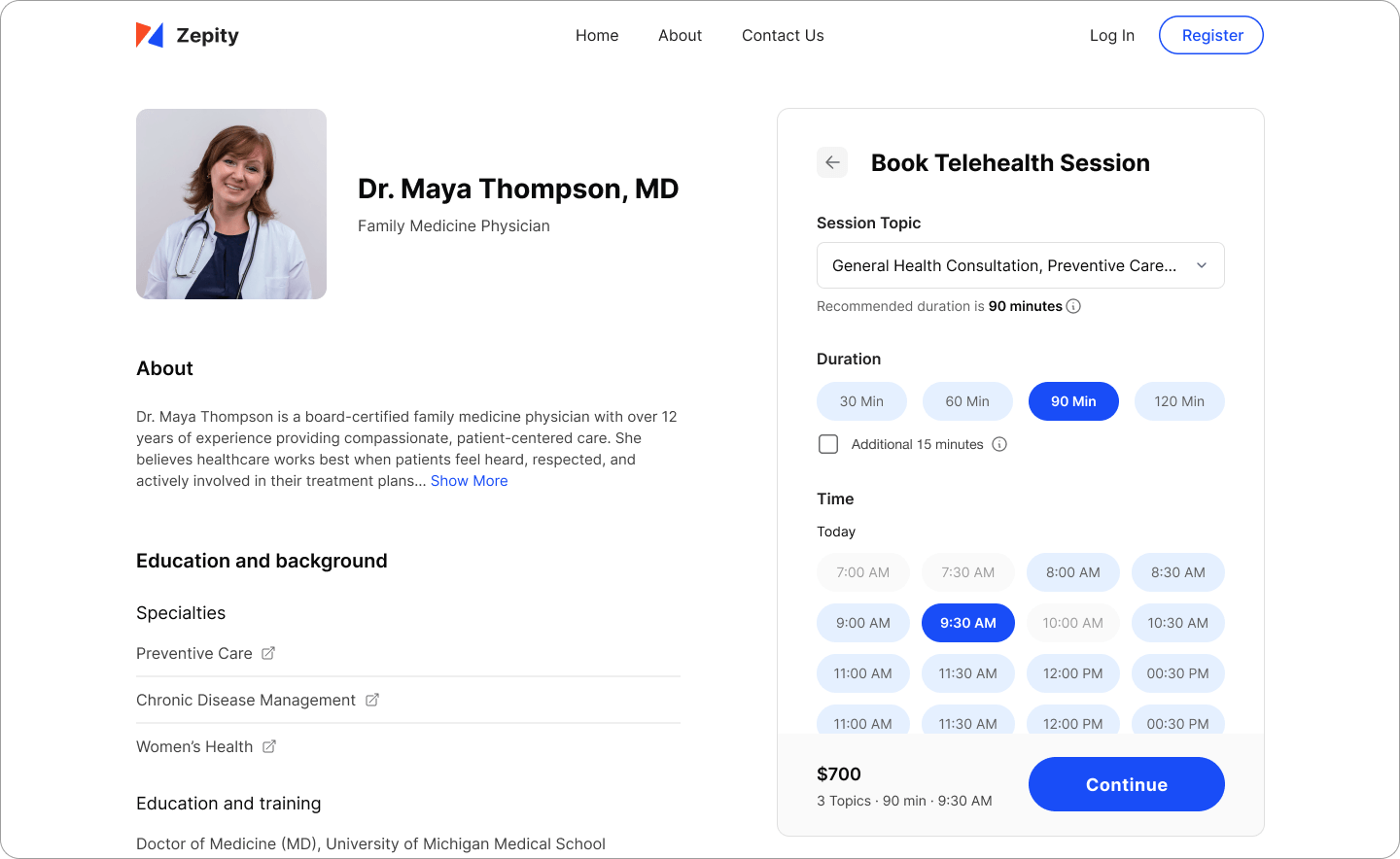1400x859 pixels.
Task: Choose the 8:30 AM time slot
Action: click(1177, 572)
